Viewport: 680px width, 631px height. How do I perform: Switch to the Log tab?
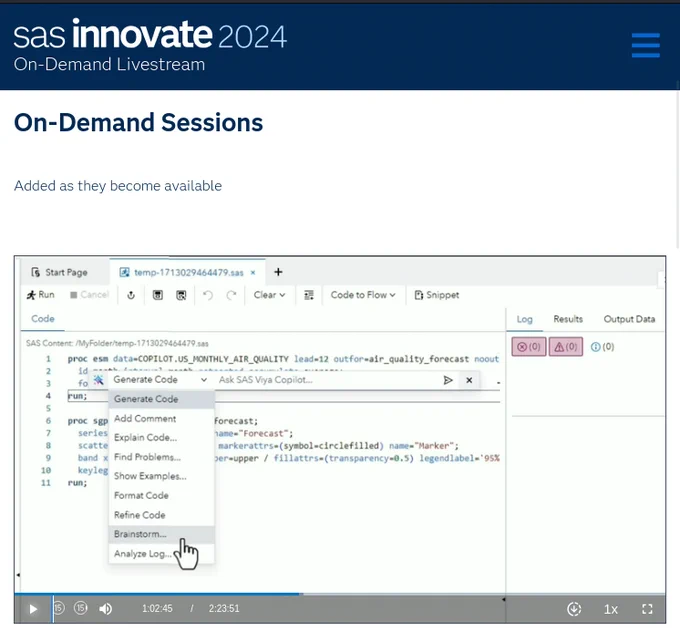coord(524,319)
